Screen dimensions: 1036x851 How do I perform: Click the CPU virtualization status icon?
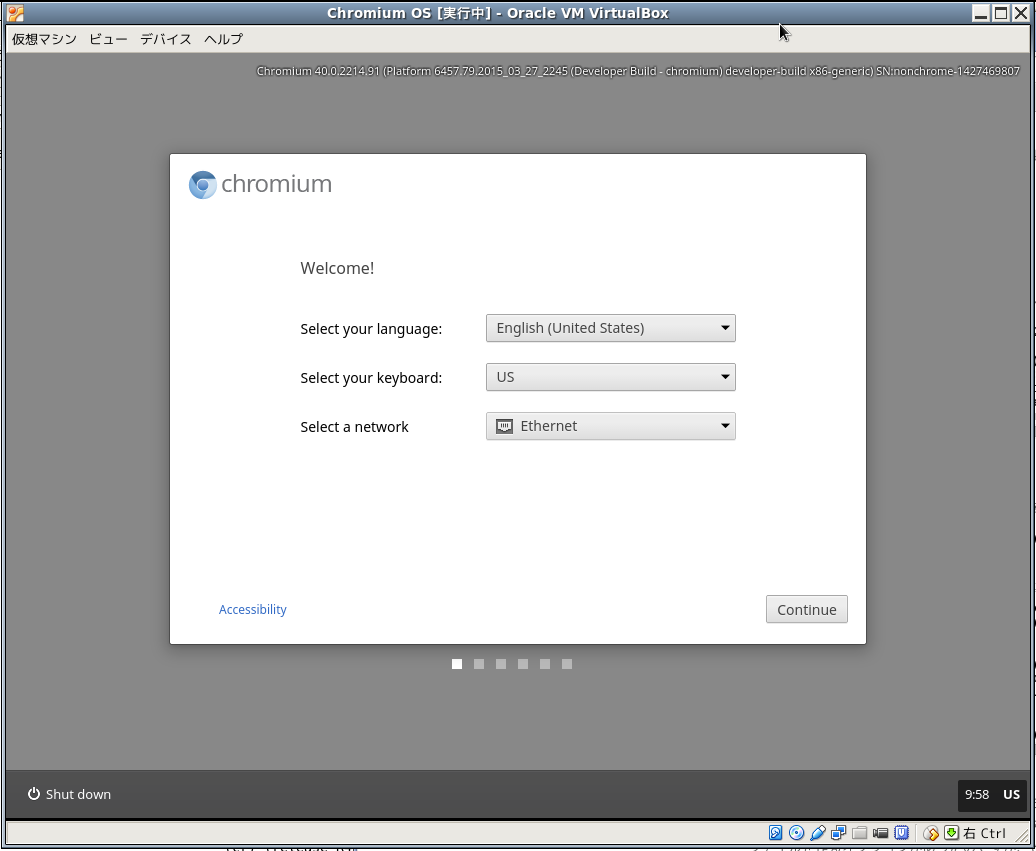tap(902, 832)
